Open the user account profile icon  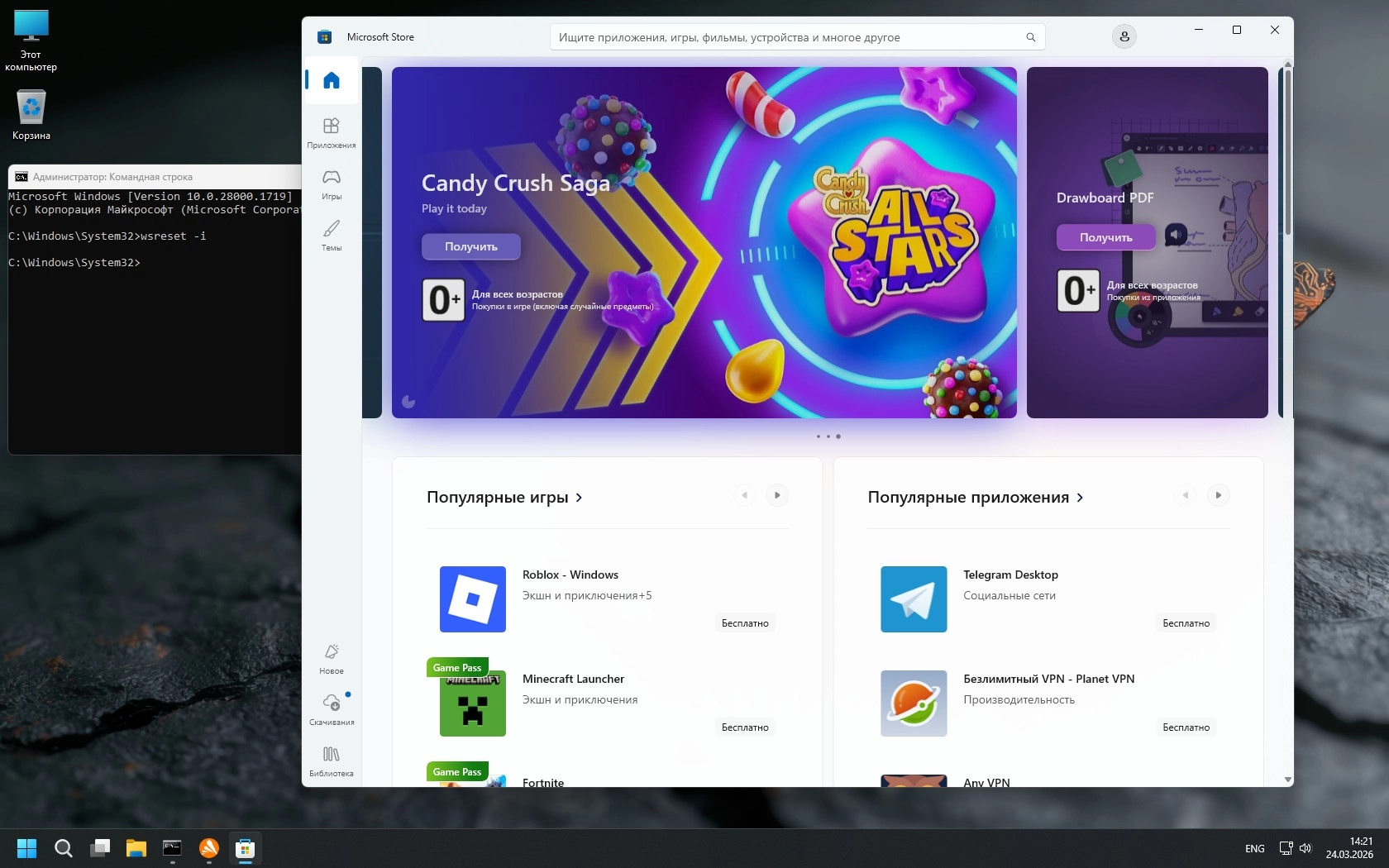click(1124, 36)
